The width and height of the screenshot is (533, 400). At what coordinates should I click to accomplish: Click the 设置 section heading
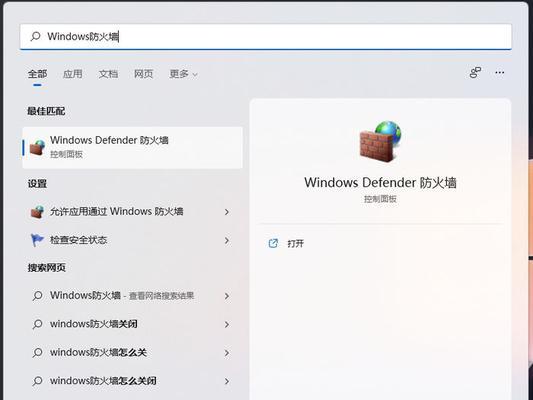pyautogui.click(x=37, y=184)
